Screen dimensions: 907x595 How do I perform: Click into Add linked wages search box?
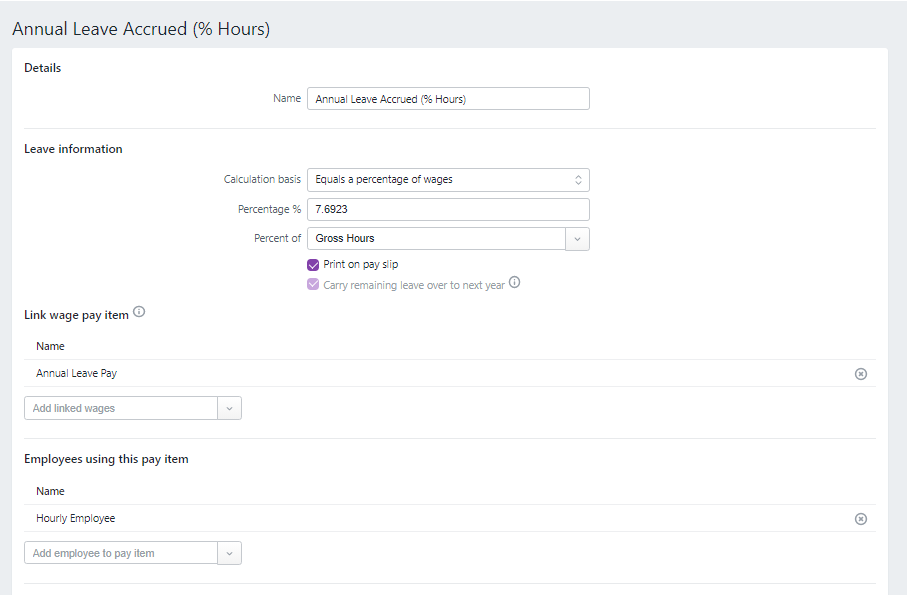pyautogui.click(x=120, y=408)
